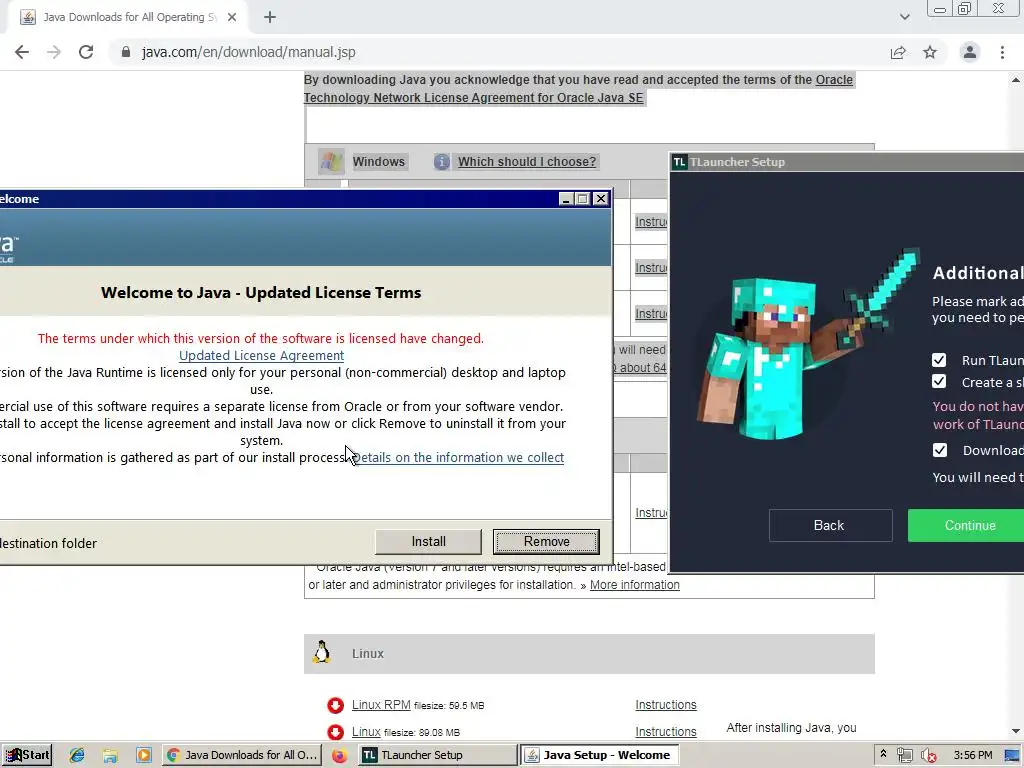Download the Linux 89.08 MB file
The width and height of the screenshot is (1024, 768).
(x=366, y=731)
